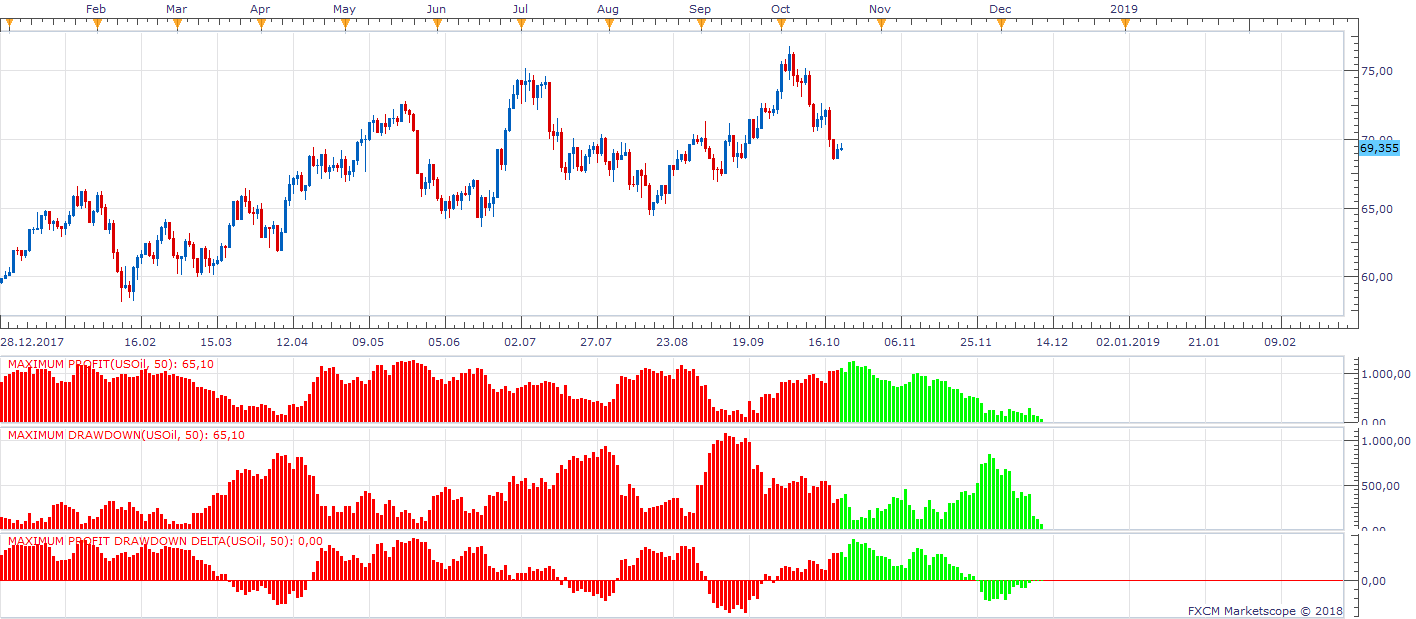Click the 09.02 date axis label
This screenshot has height=619, width=1416.
1280,342
